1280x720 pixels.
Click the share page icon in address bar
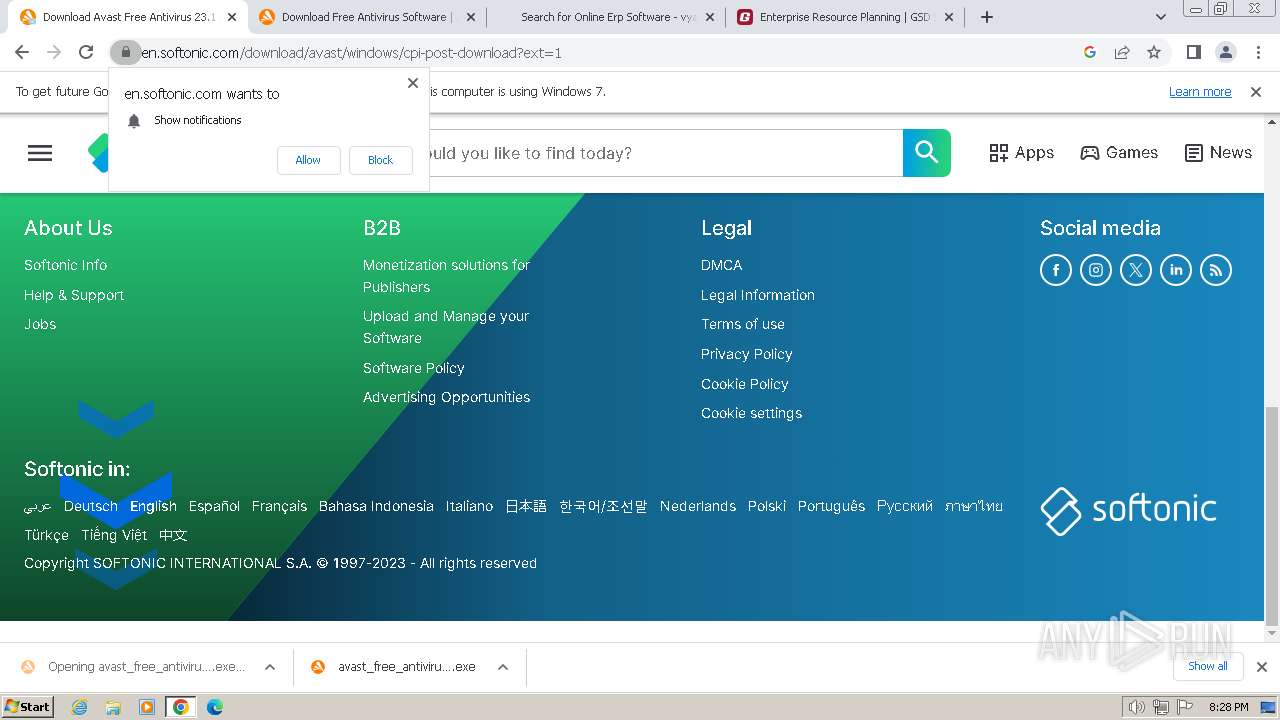1122,52
